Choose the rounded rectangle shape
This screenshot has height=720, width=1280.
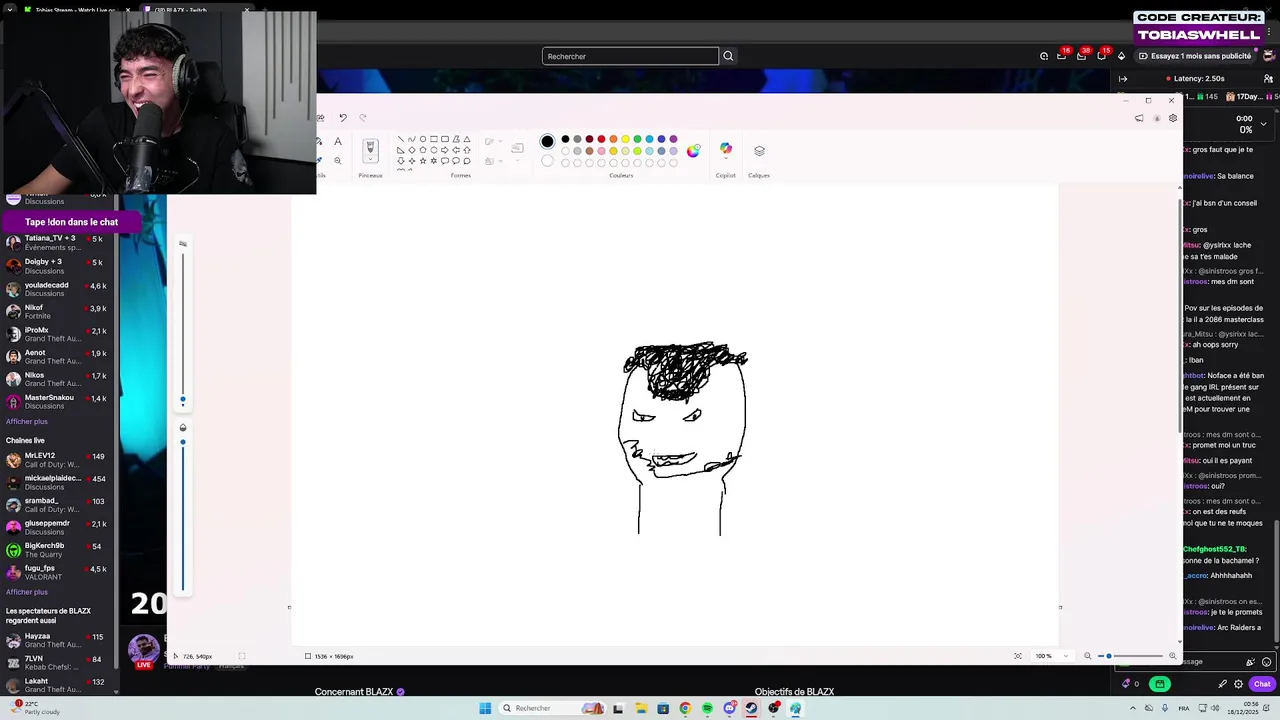(x=444, y=139)
